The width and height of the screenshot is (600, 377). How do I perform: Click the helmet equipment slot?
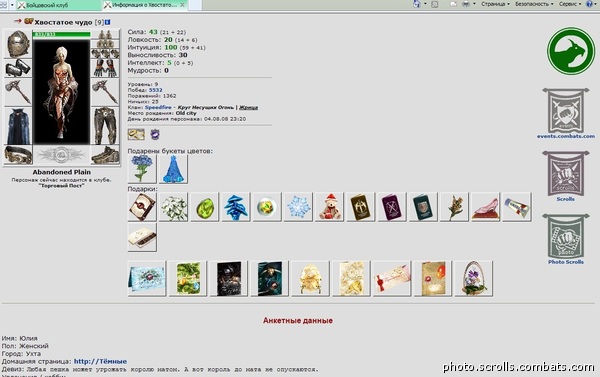pyautogui.click(x=18, y=44)
